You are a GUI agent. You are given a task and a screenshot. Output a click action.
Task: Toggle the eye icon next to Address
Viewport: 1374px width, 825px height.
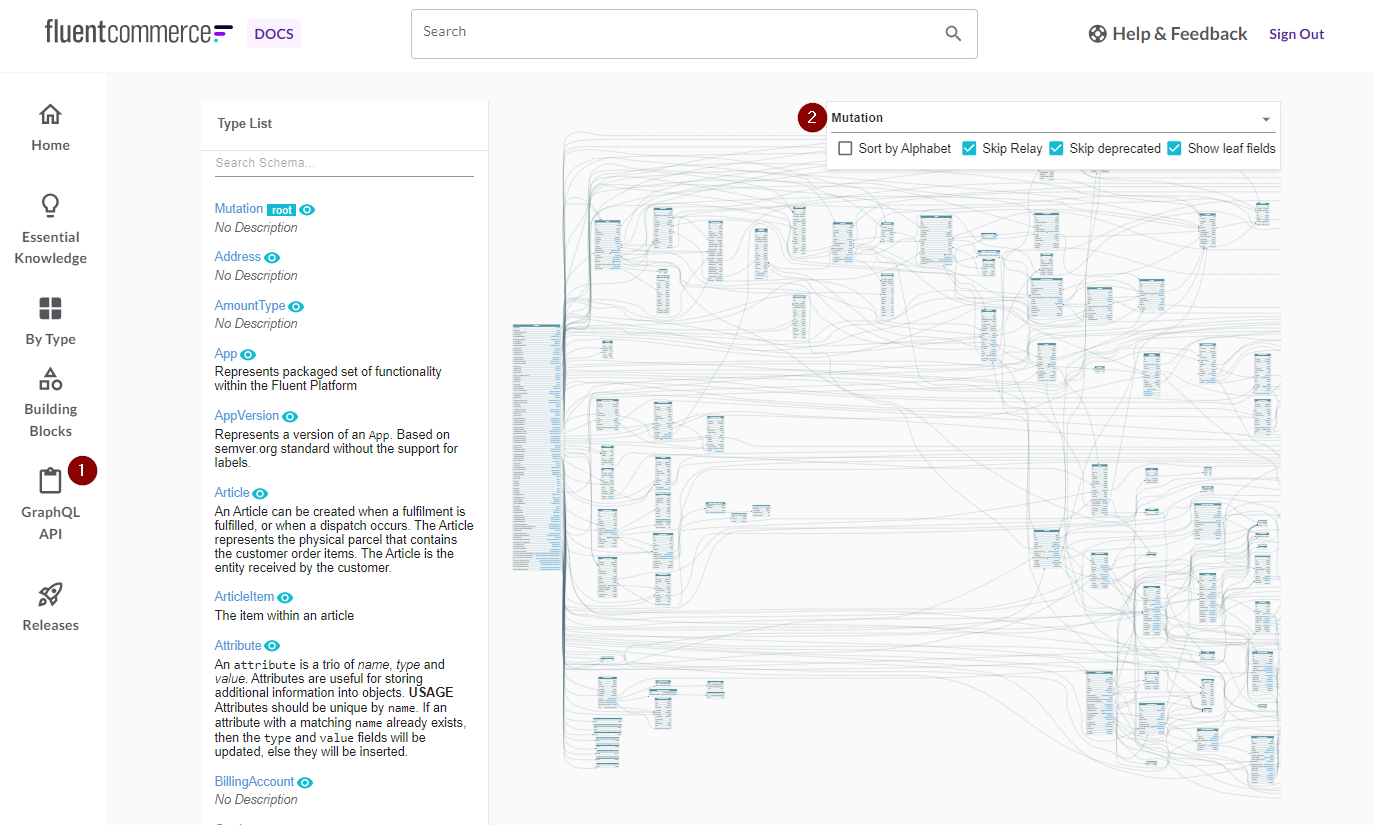pos(272,258)
